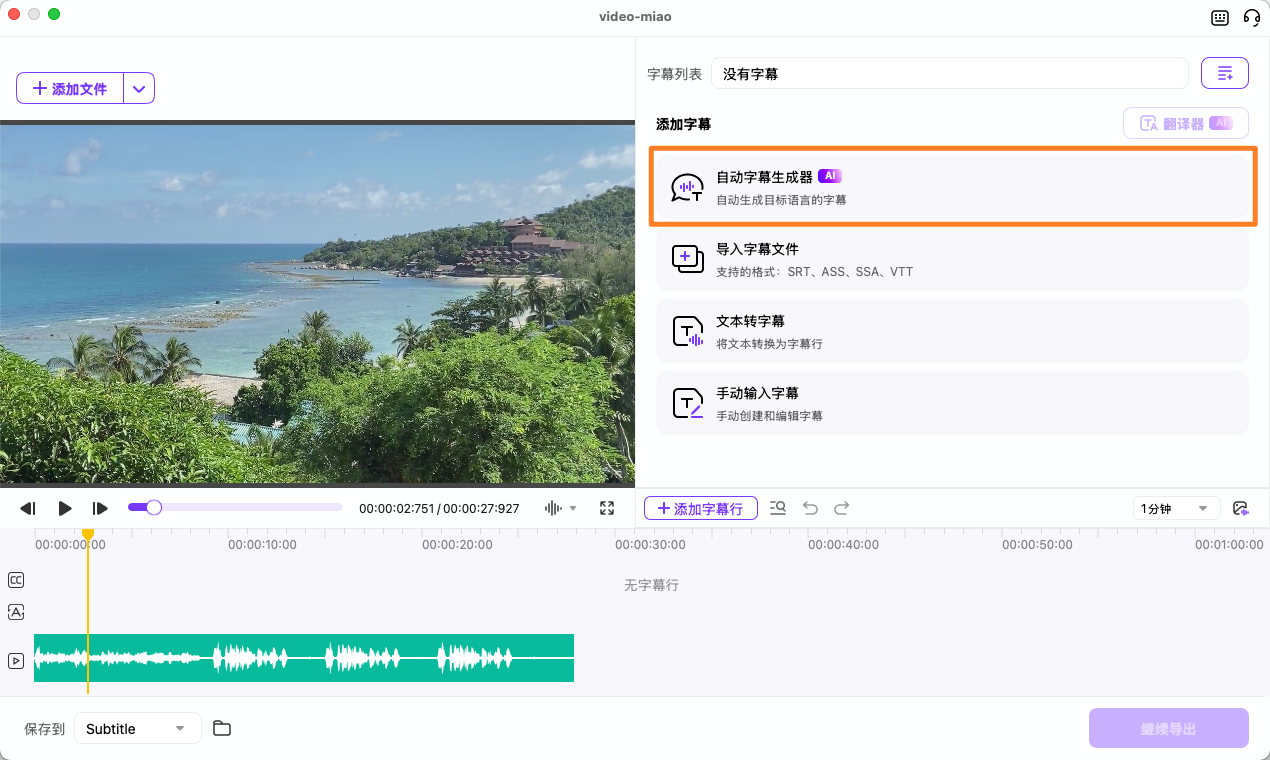Play the video preview

click(x=65, y=508)
